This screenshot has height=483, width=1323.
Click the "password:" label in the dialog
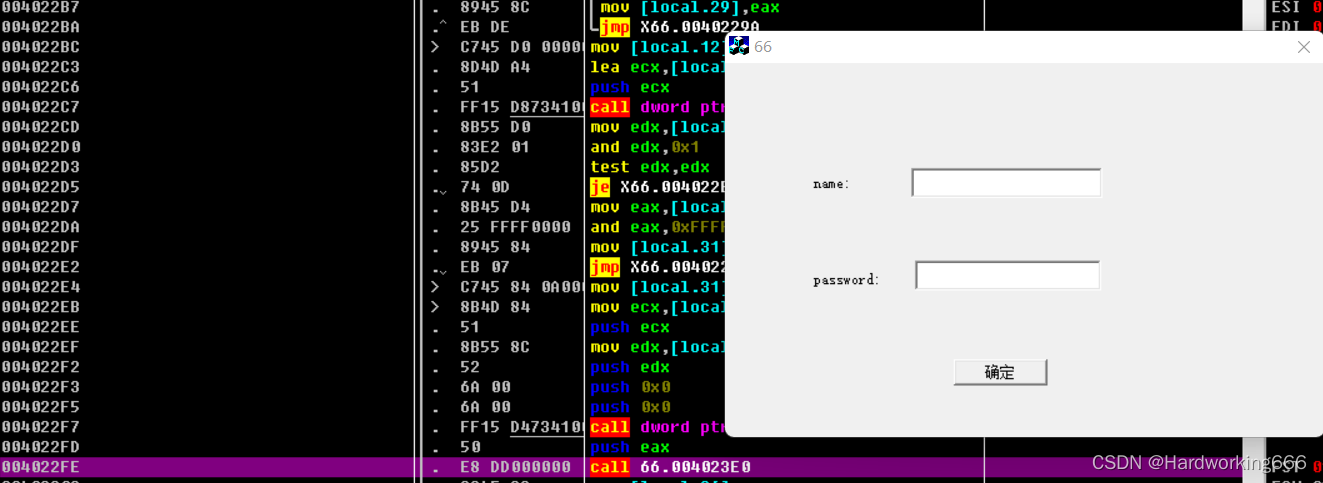coord(846,280)
